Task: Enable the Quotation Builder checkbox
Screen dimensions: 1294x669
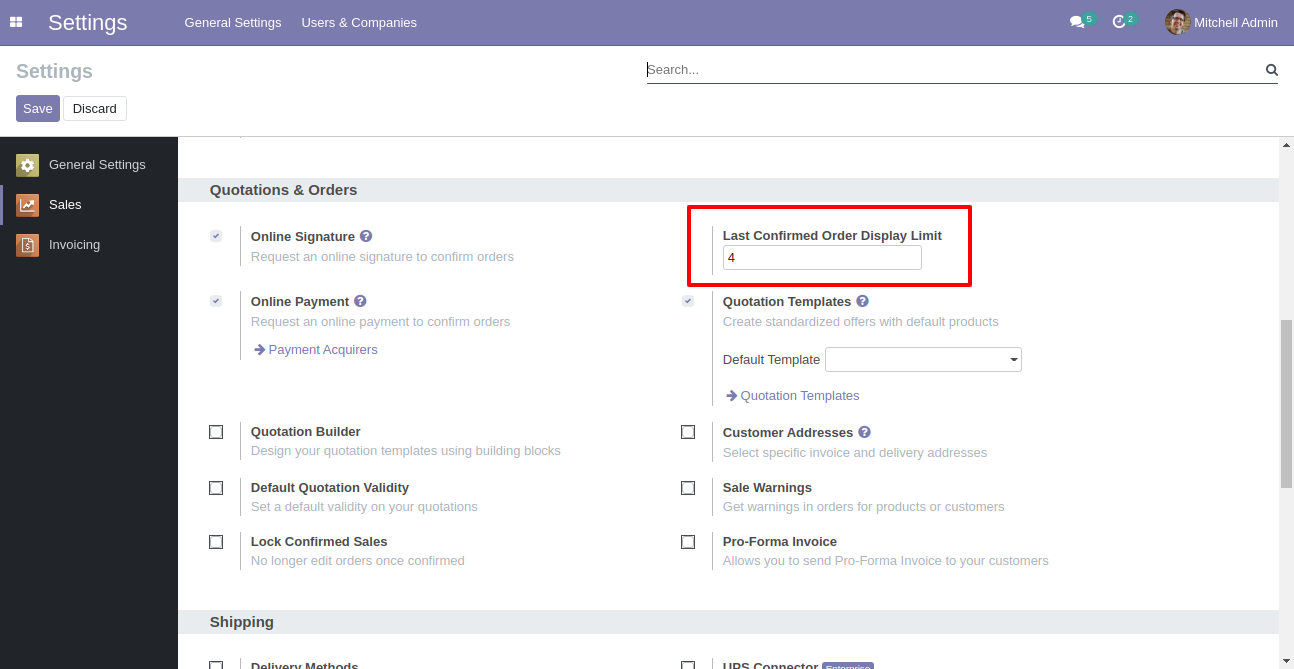Action: tap(216, 432)
